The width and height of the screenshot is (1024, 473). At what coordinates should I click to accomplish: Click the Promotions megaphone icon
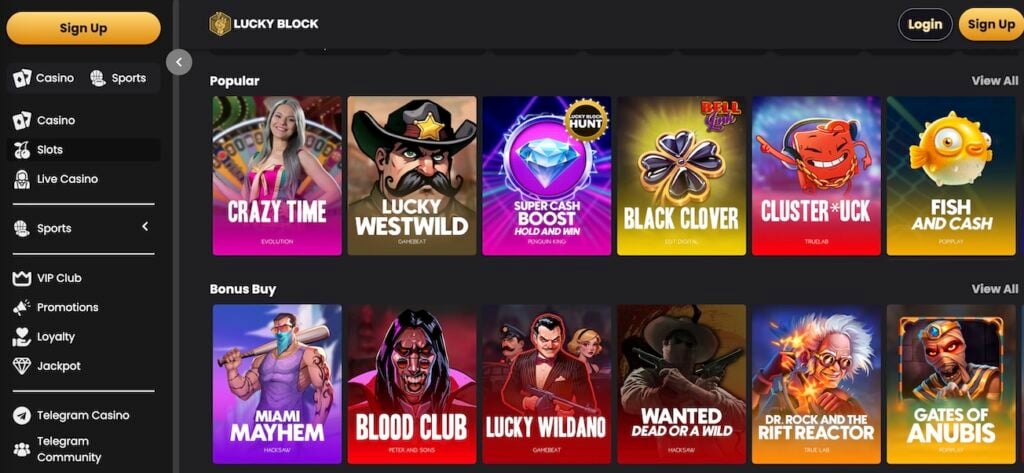(22, 307)
